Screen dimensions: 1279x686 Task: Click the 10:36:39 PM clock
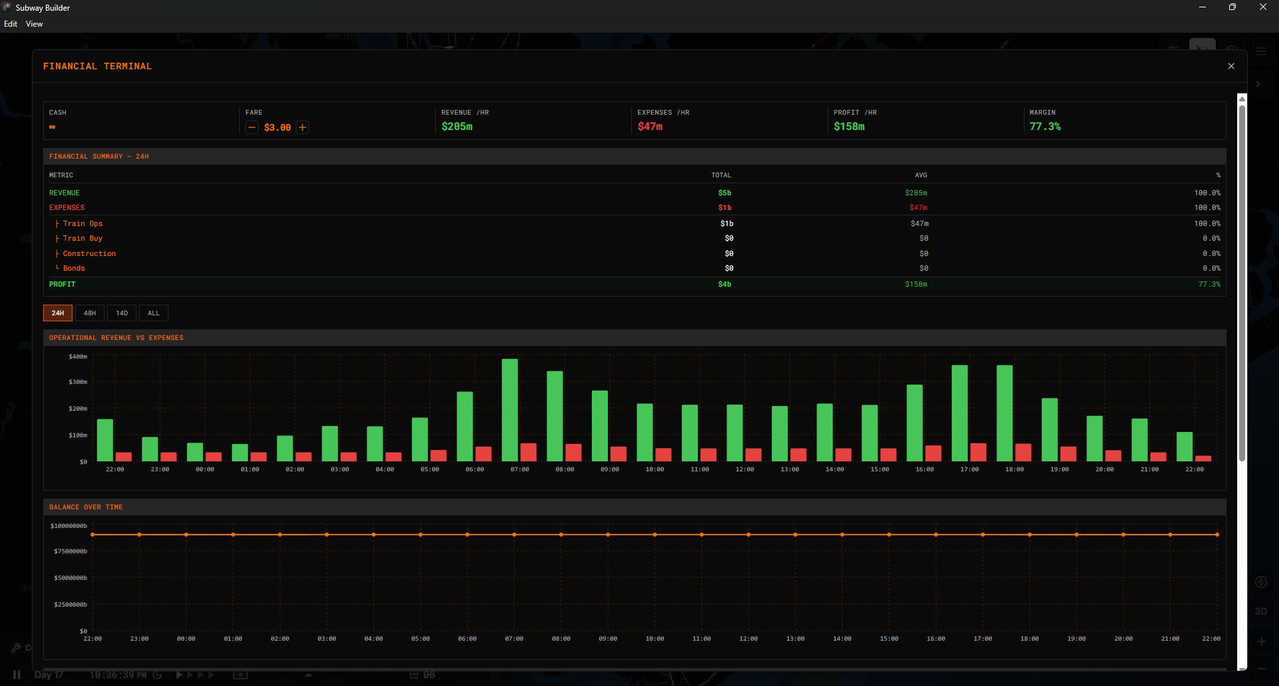119,675
